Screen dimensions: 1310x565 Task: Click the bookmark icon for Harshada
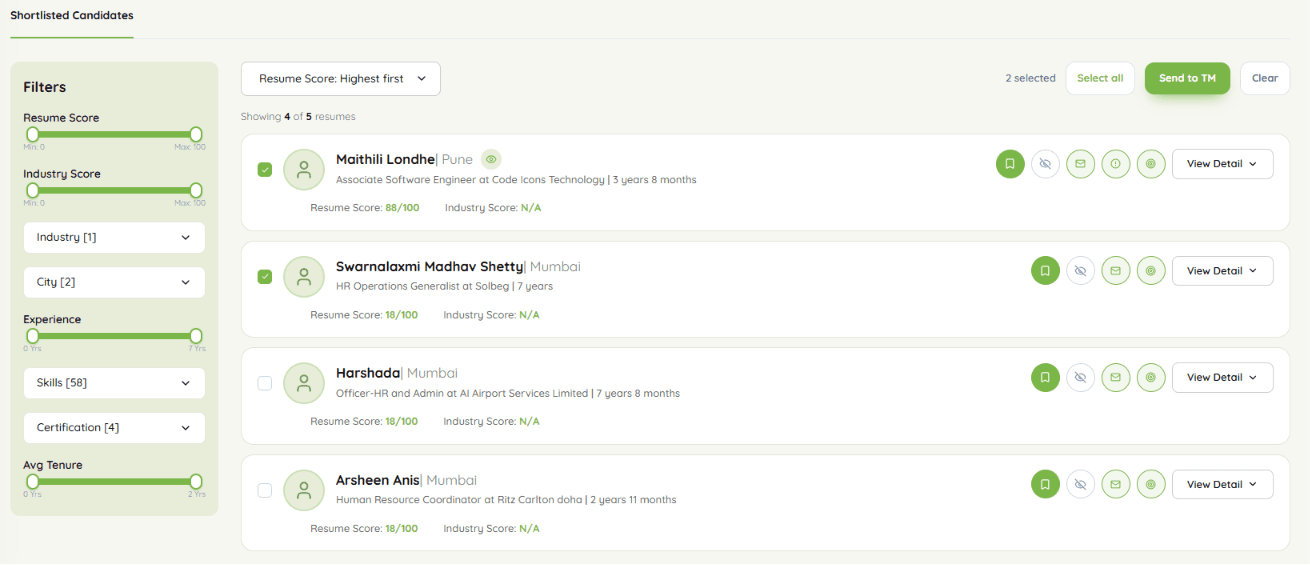click(1045, 378)
